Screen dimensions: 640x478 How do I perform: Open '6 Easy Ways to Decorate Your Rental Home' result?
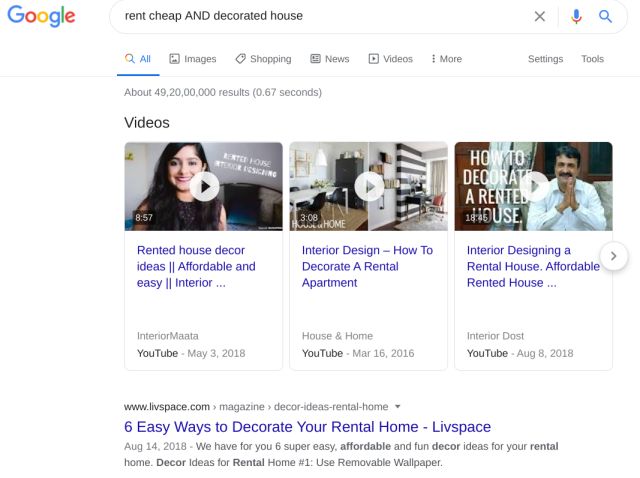307,427
